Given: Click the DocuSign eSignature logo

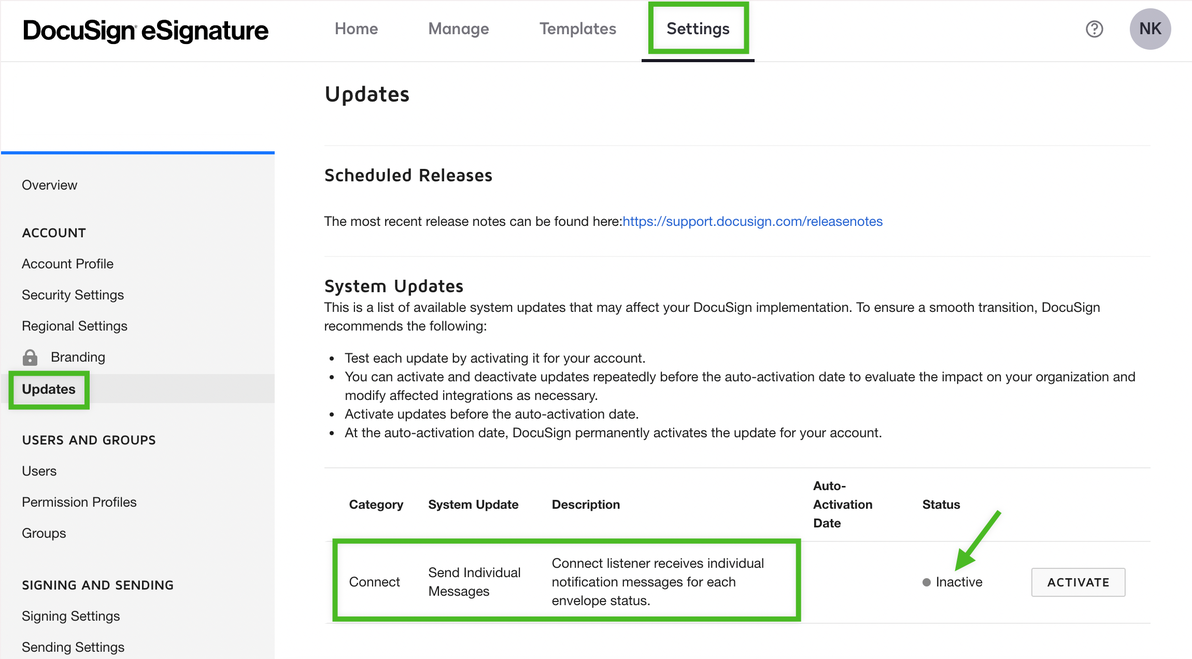Looking at the screenshot, I should [145, 30].
